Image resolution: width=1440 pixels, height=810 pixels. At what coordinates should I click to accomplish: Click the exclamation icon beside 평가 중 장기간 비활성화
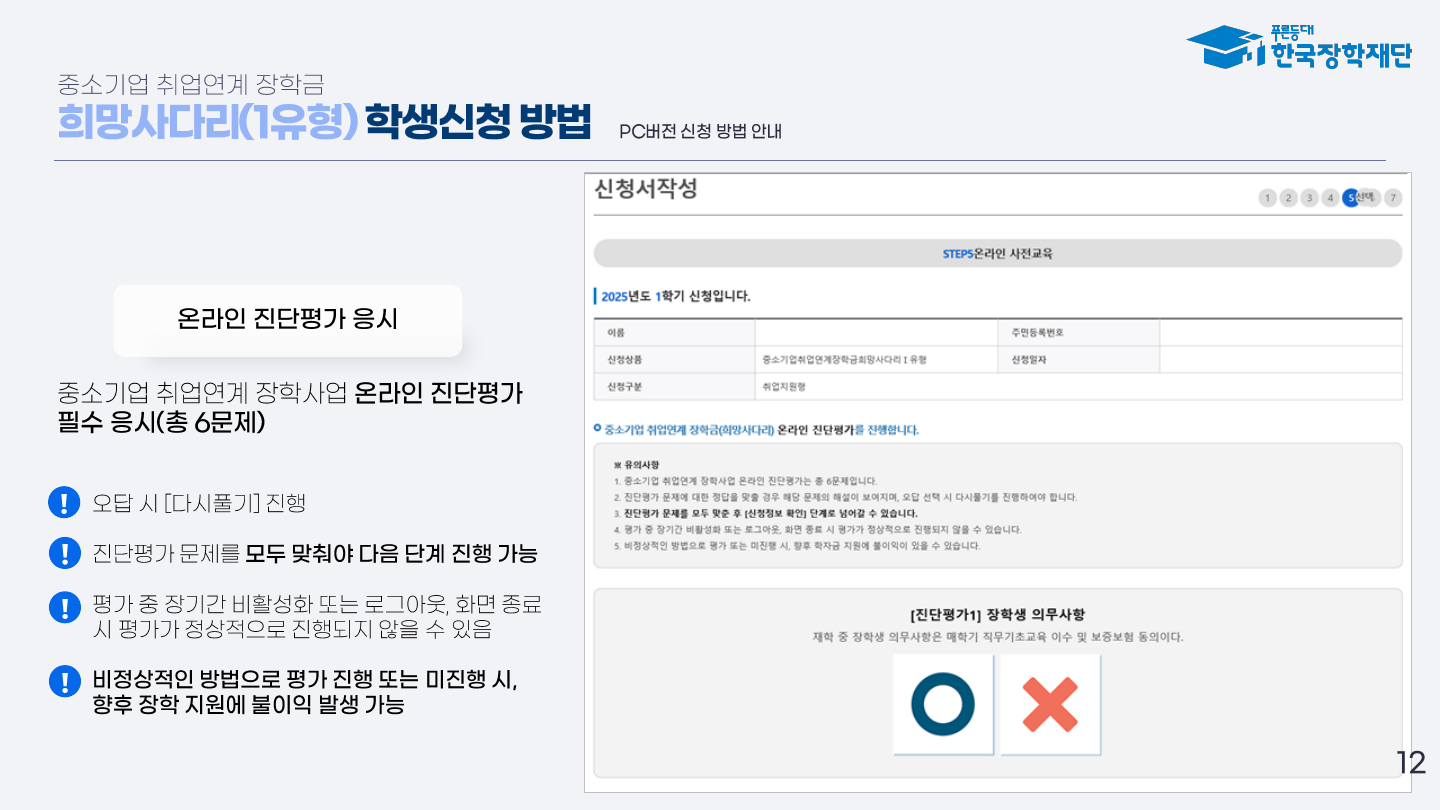[64, 606]
